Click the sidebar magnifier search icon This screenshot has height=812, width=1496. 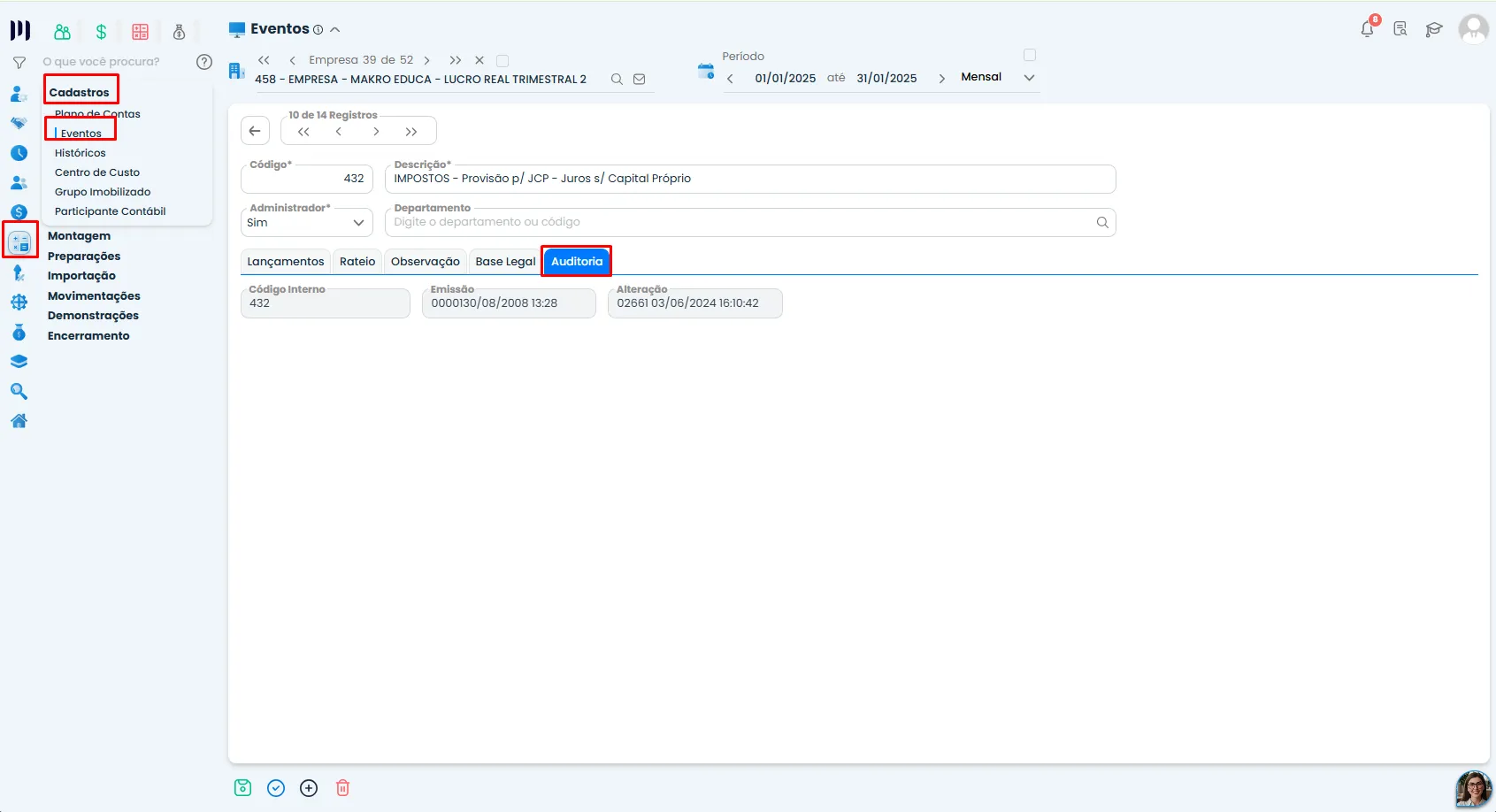[19, 392]
